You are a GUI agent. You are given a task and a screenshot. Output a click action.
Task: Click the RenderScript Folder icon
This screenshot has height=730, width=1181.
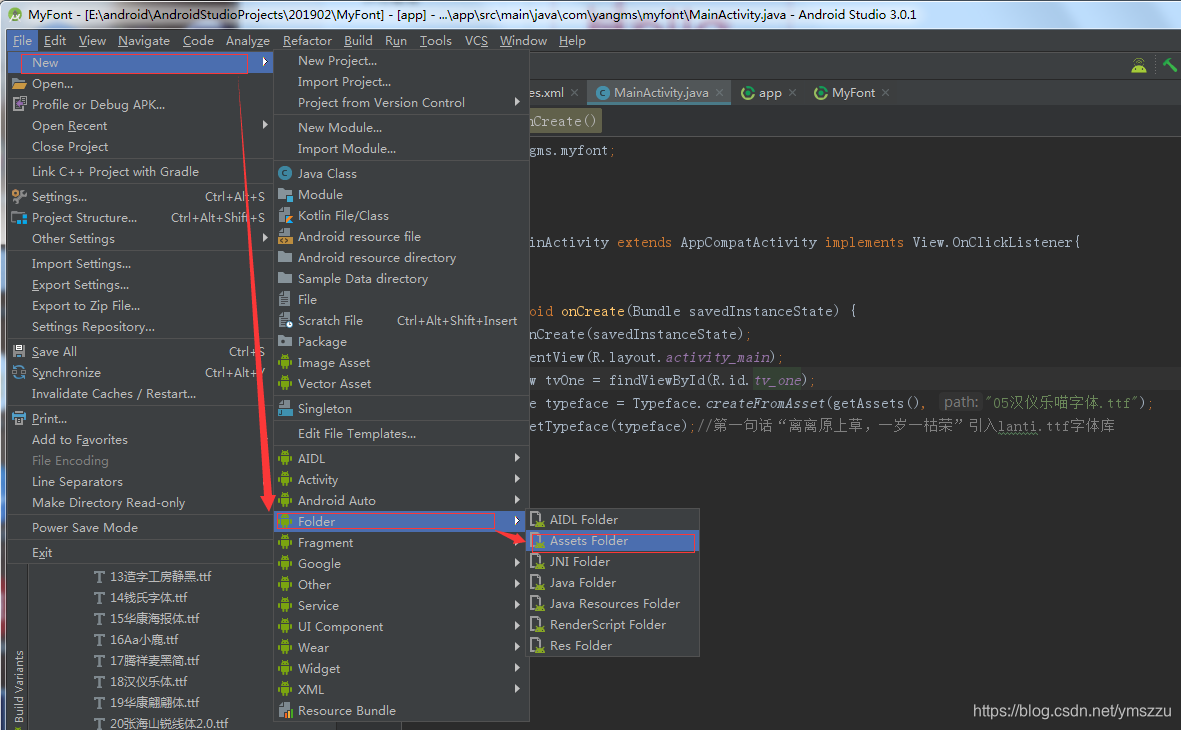click(537, 625)
